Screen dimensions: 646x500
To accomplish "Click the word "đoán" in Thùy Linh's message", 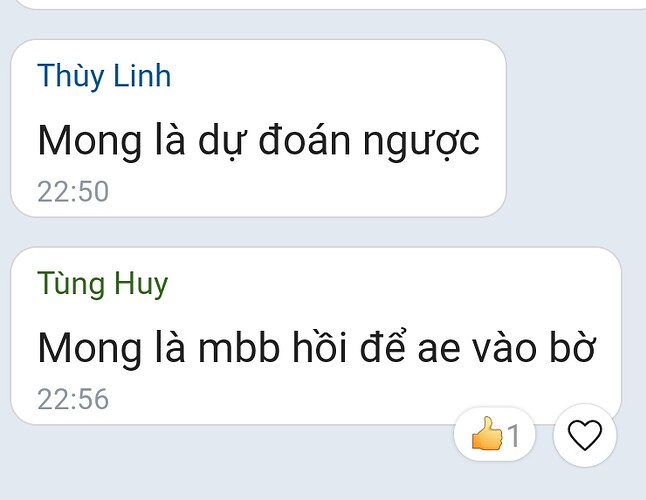I will [x=304, y=140].
